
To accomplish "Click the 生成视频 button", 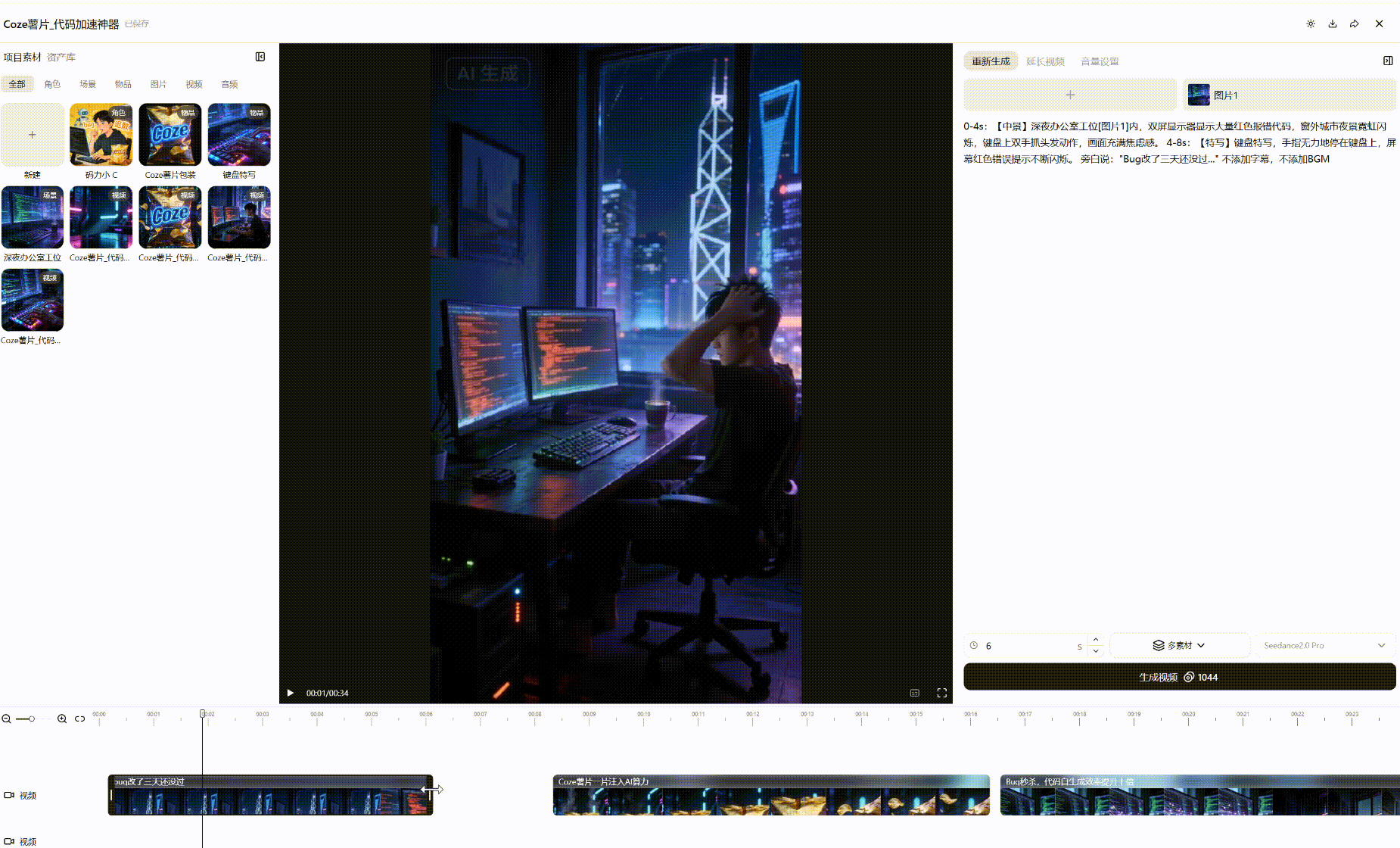I will pos(1179,677).
